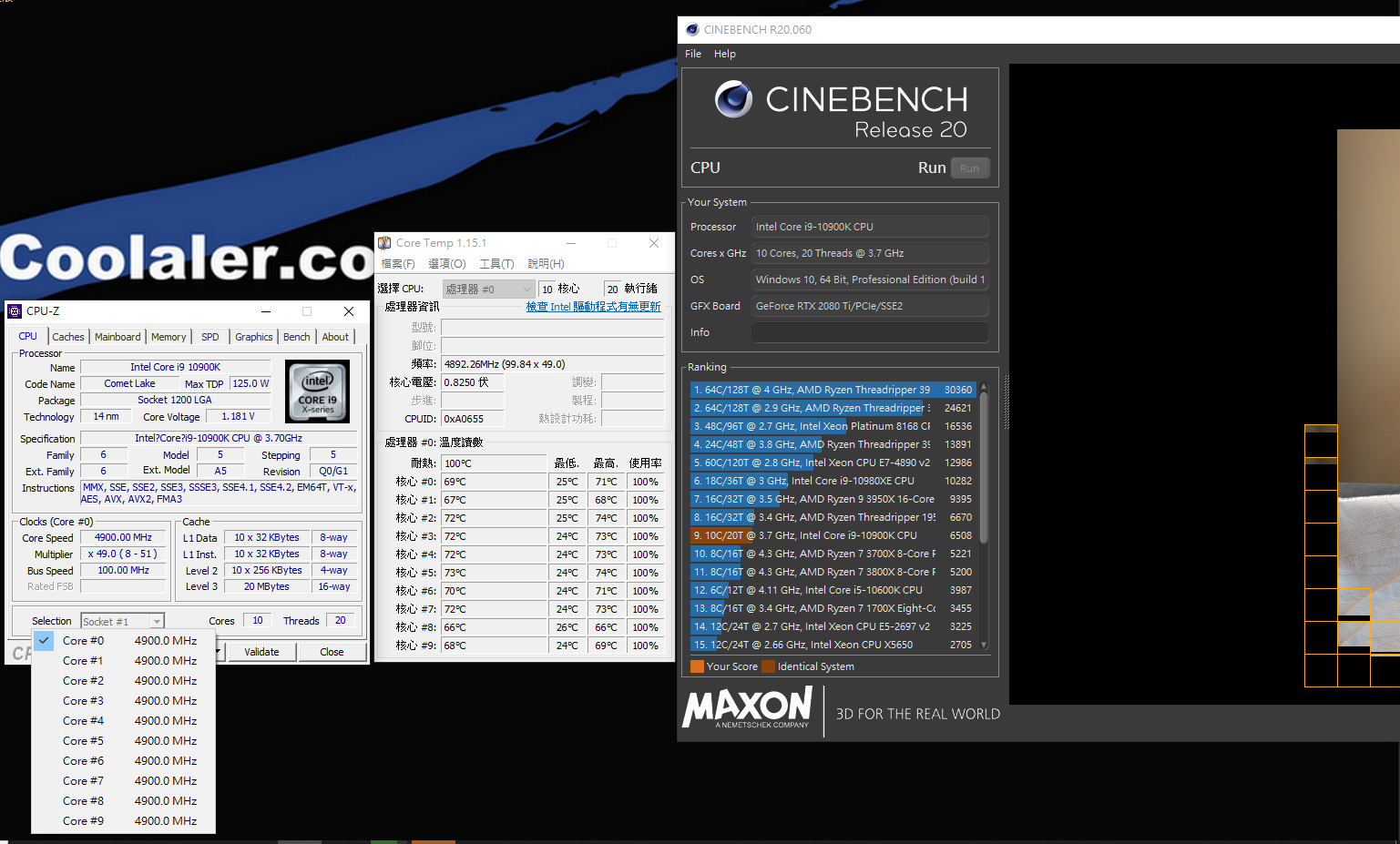
Task: Click the 0.8250 core voltage value in Core Temp
Action: coord(472,382)
